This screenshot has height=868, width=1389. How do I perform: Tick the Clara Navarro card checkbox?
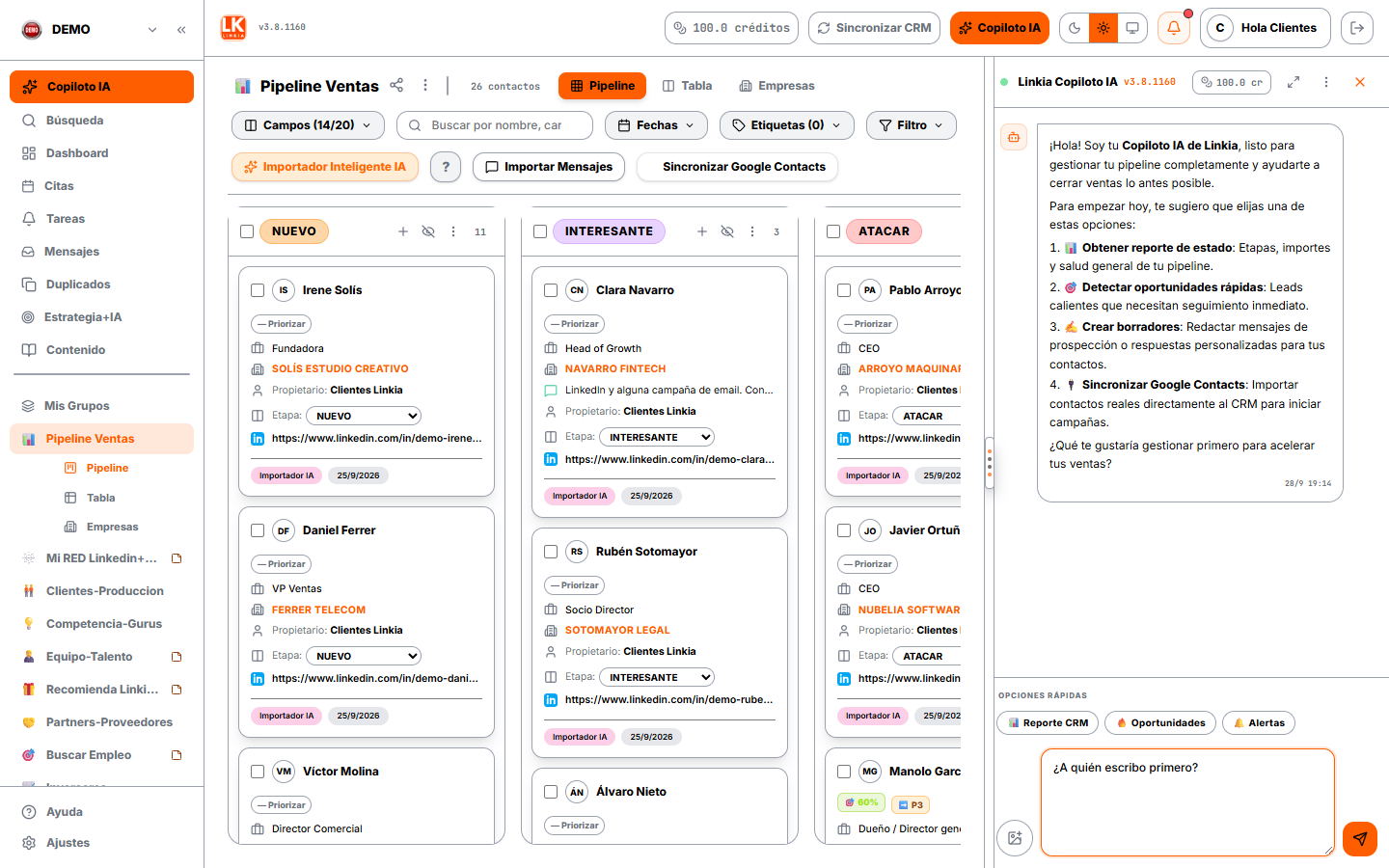pyautogui.click(x=551, y=290)
